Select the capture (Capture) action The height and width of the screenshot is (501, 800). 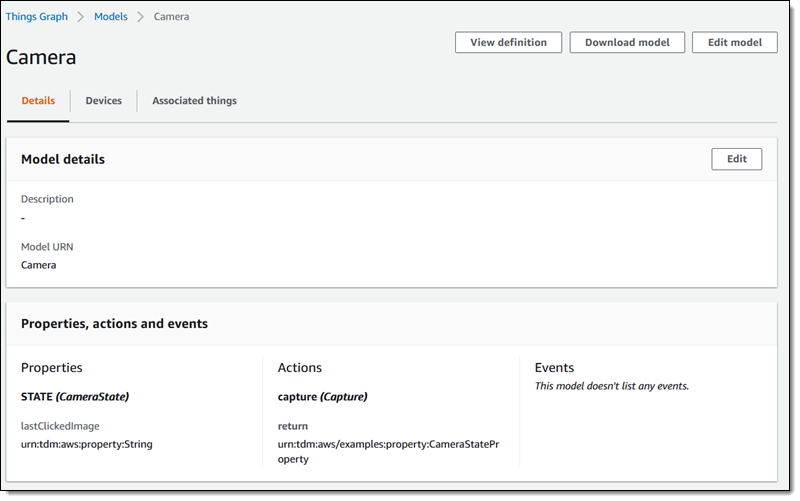[x=322, y=396]
